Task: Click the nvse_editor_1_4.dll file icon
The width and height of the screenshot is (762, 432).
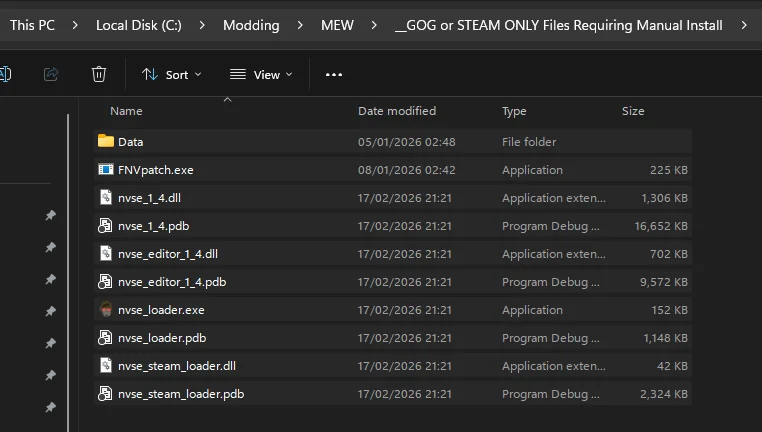Action: [106, 254]
